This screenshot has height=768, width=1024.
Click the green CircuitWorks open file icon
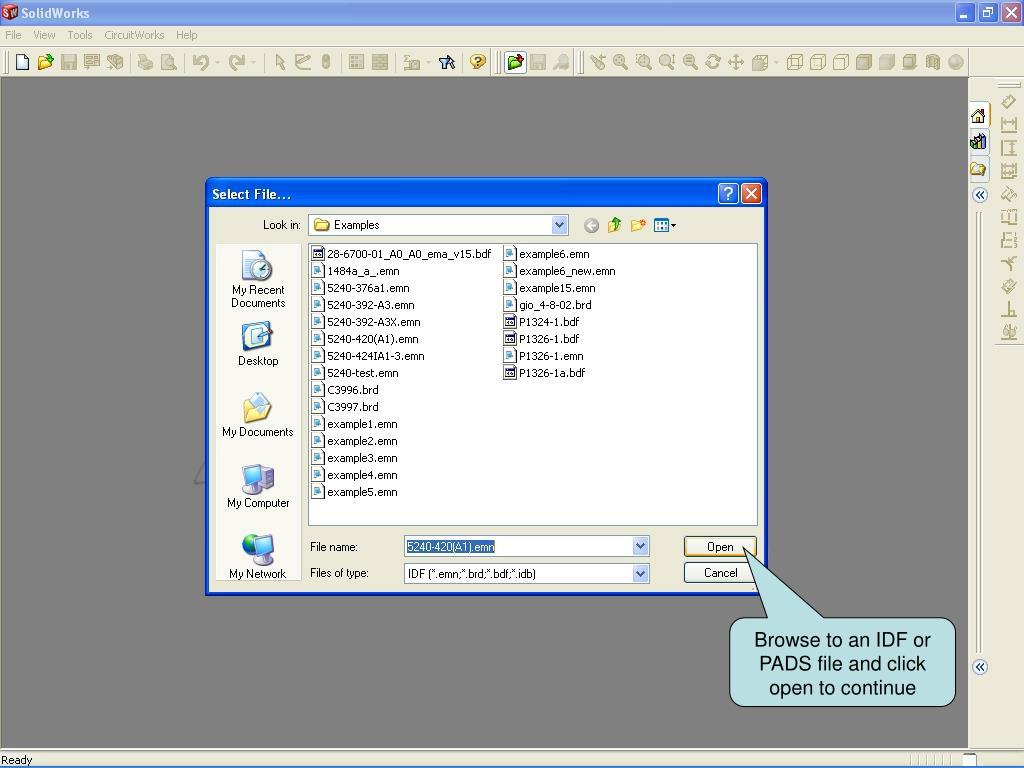[x=515, y=62]
